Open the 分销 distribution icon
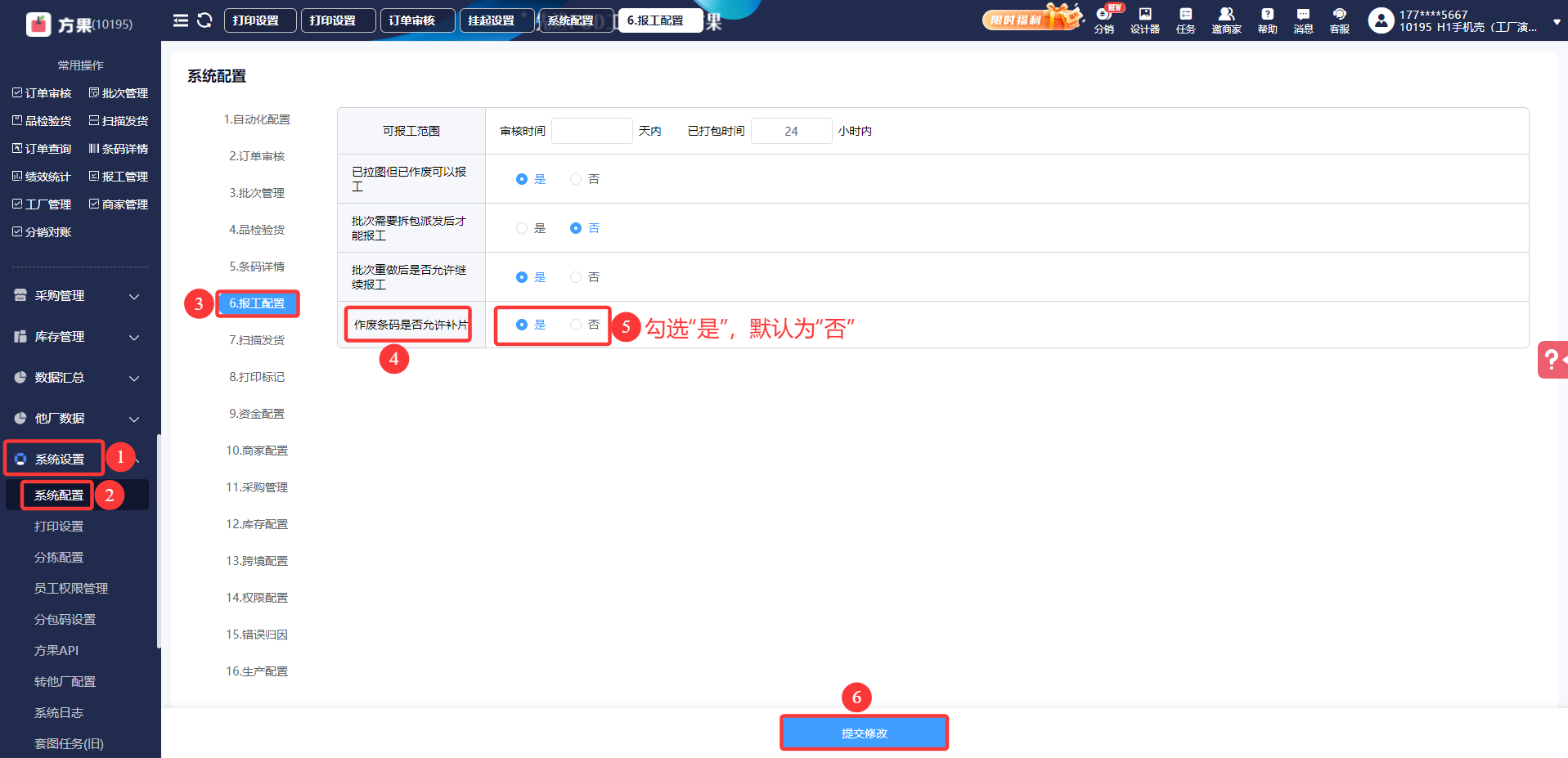The image size is (1568, 758). coord(1104,20)
